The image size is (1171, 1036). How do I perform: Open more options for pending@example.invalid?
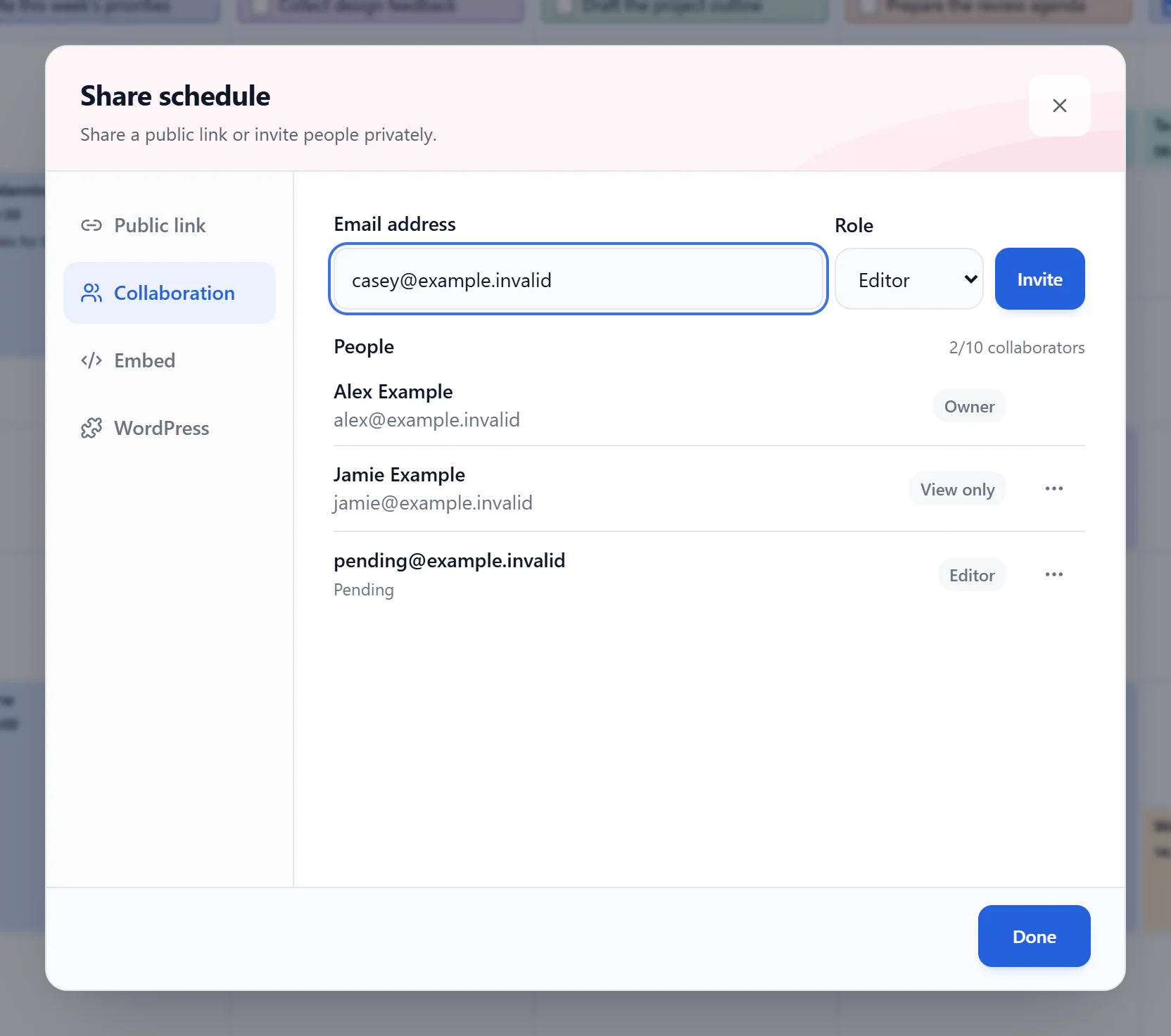(1053, 574)
